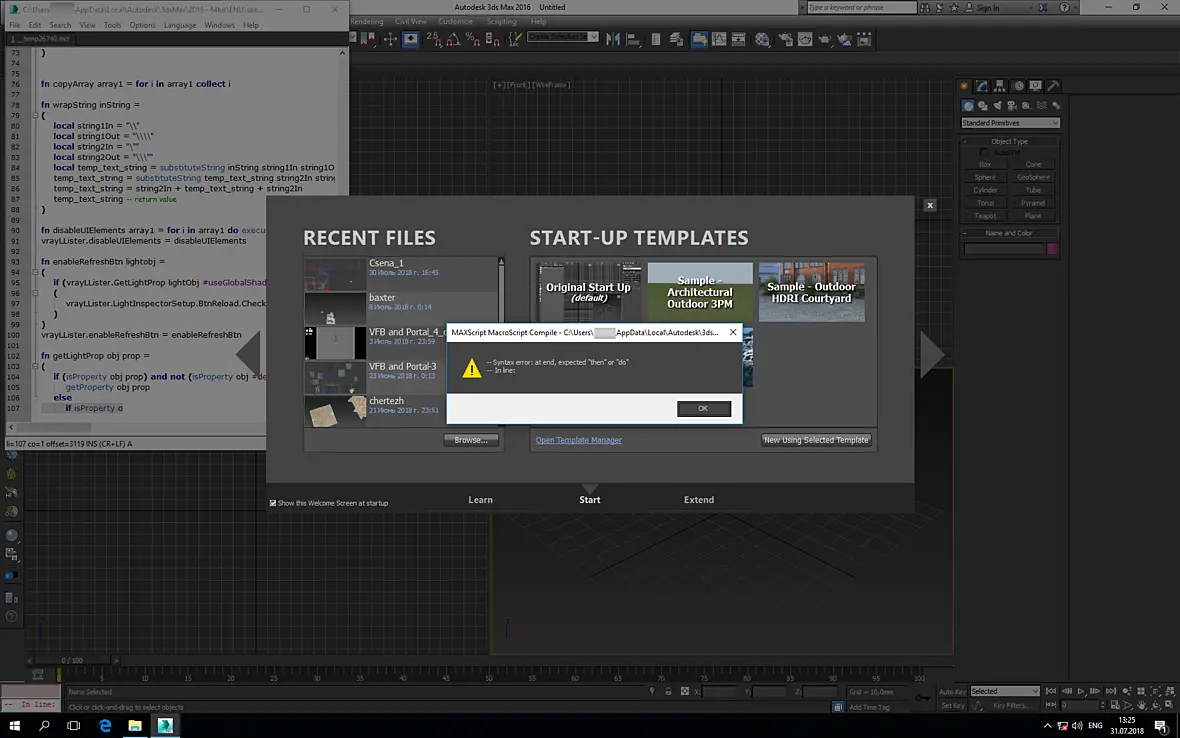Select the Lights category icon
Screen dimensions: 1180x738
click(x=997, y=106)
